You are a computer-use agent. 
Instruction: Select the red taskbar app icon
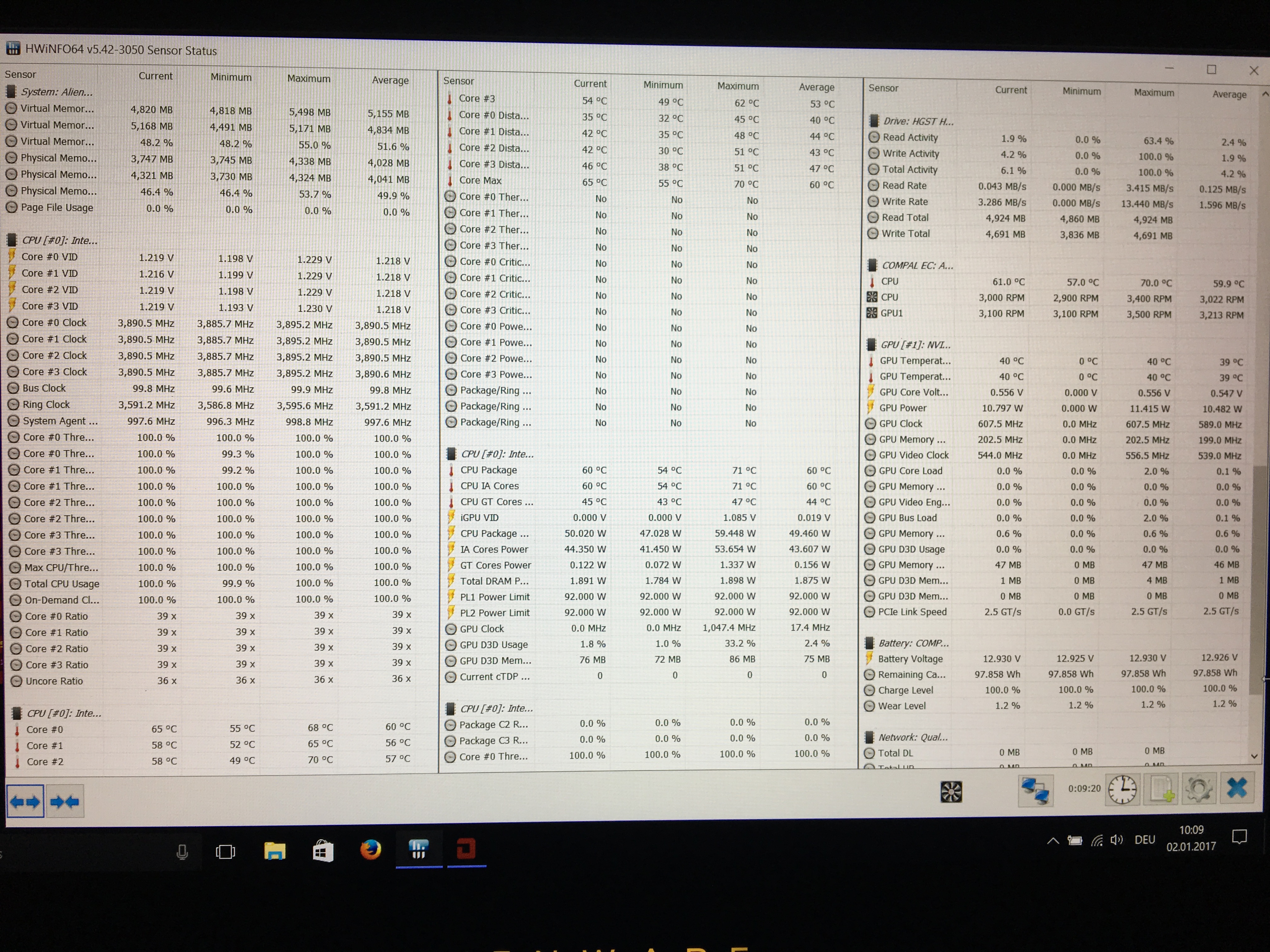(x=466, y=848)
